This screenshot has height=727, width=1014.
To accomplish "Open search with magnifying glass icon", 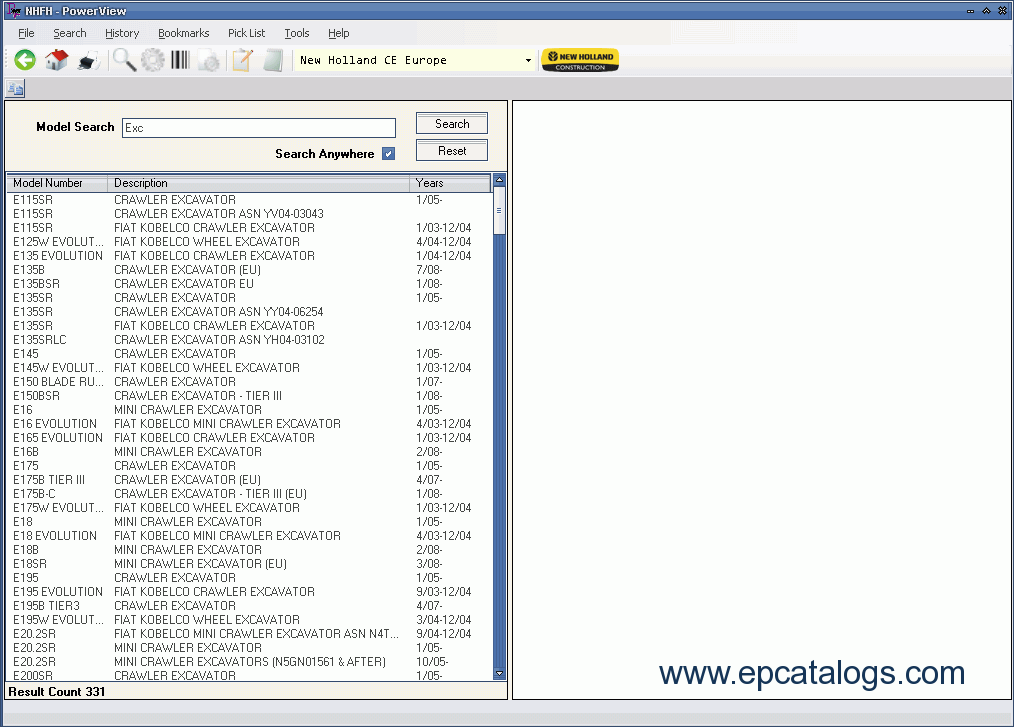I will [124, 60].
